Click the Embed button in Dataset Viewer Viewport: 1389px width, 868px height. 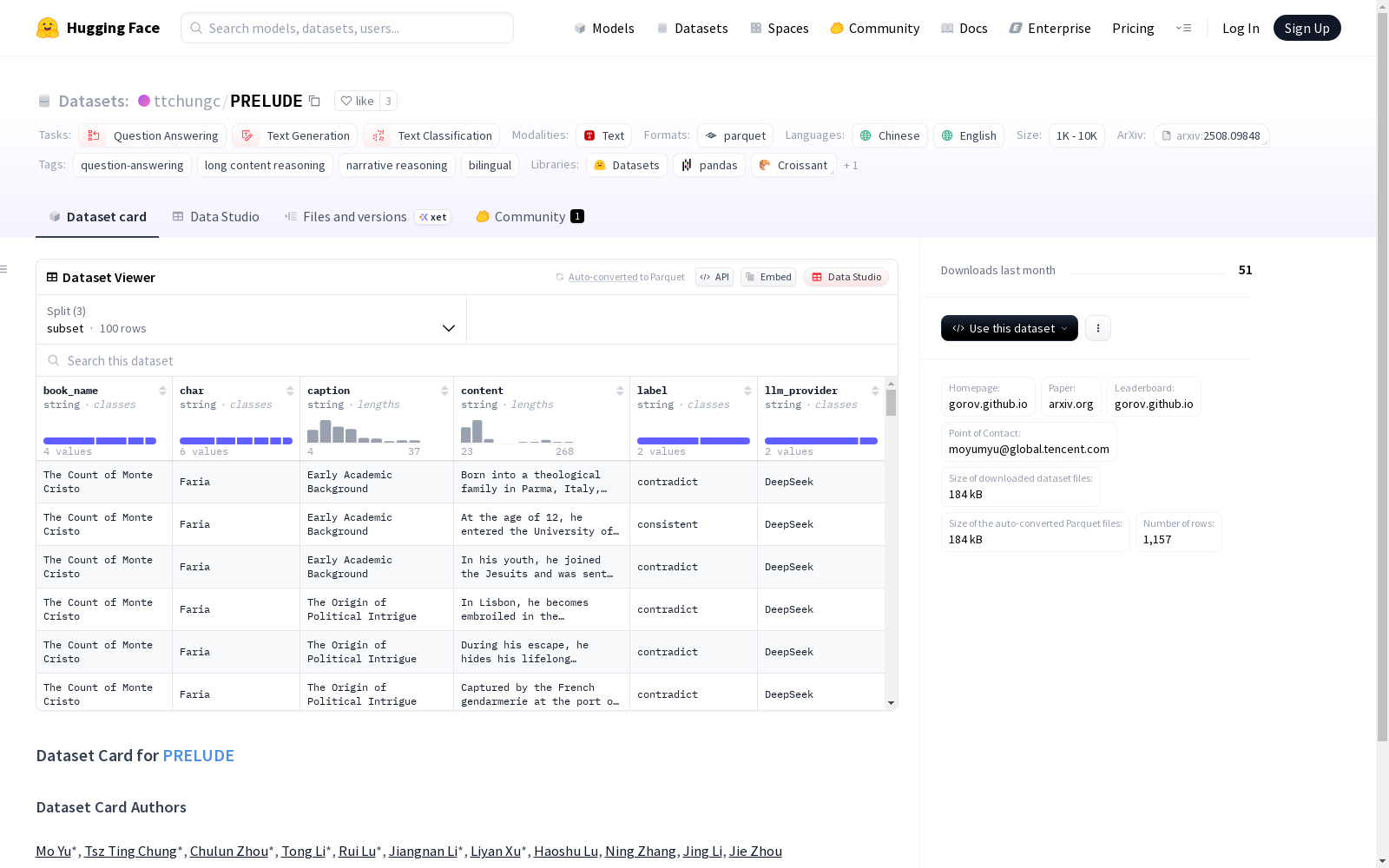(768, 277)
